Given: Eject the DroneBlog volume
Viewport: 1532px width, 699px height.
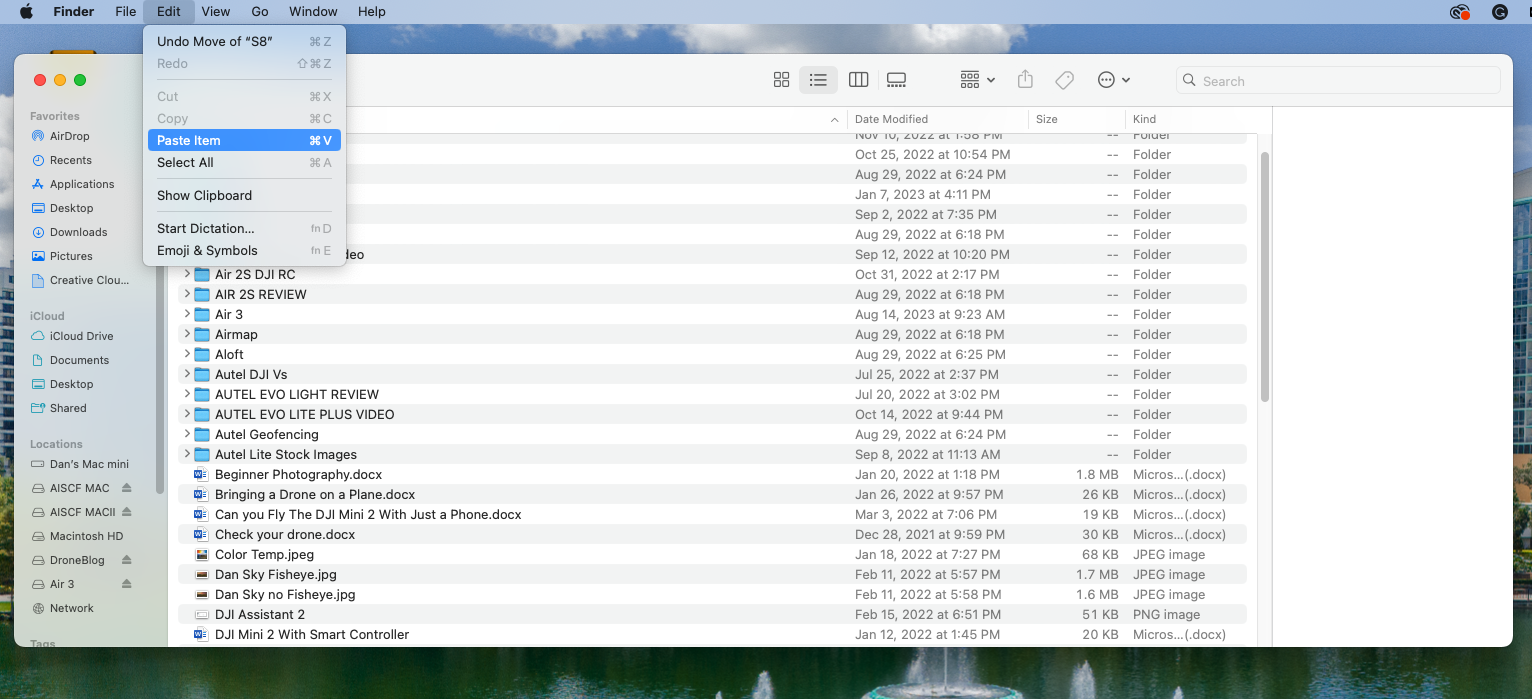Looking at the screenshot, I should pyautogui.click(x=127, y=560).
